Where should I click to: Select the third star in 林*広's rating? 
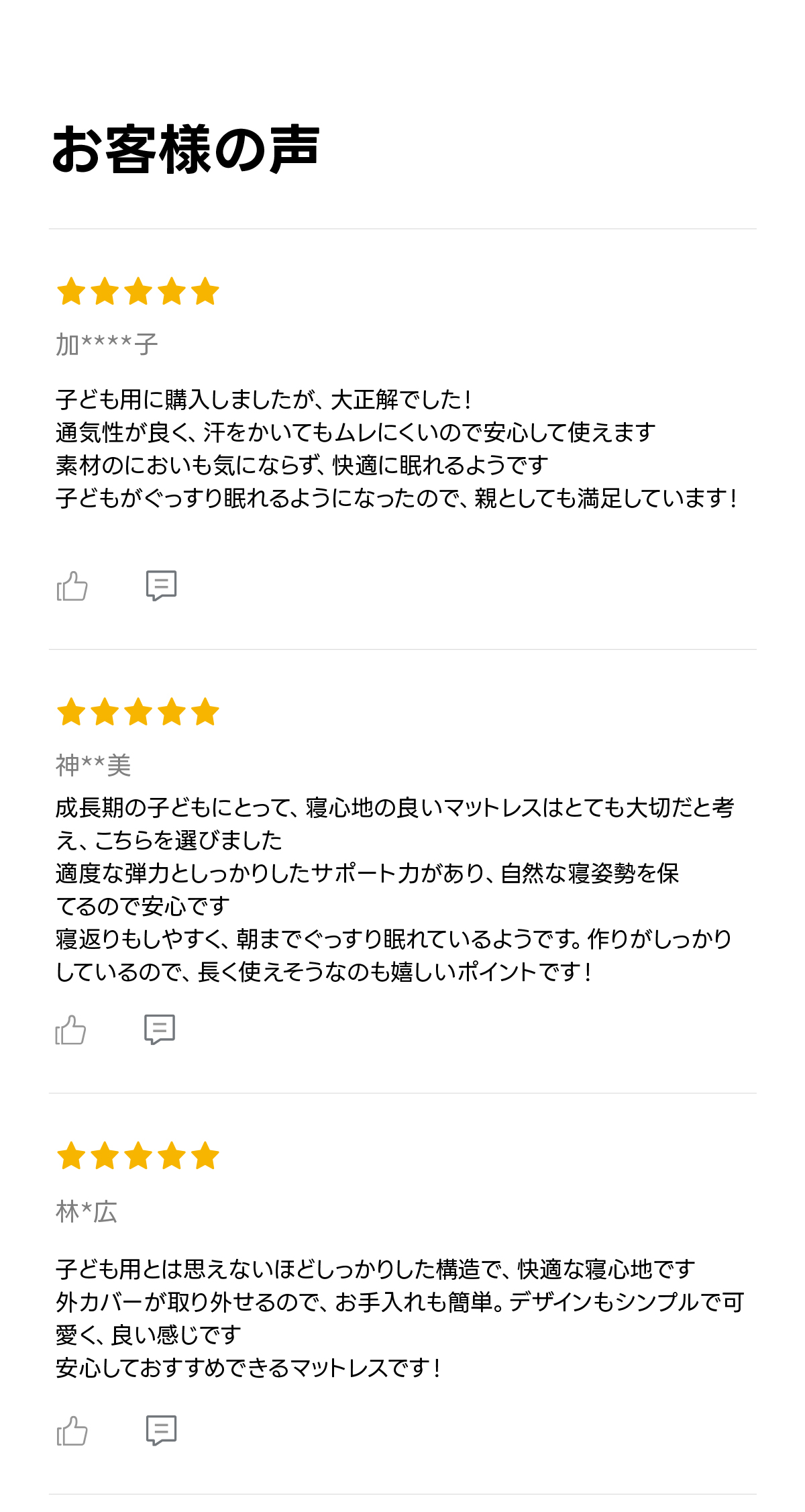[x=138, y=1156]
